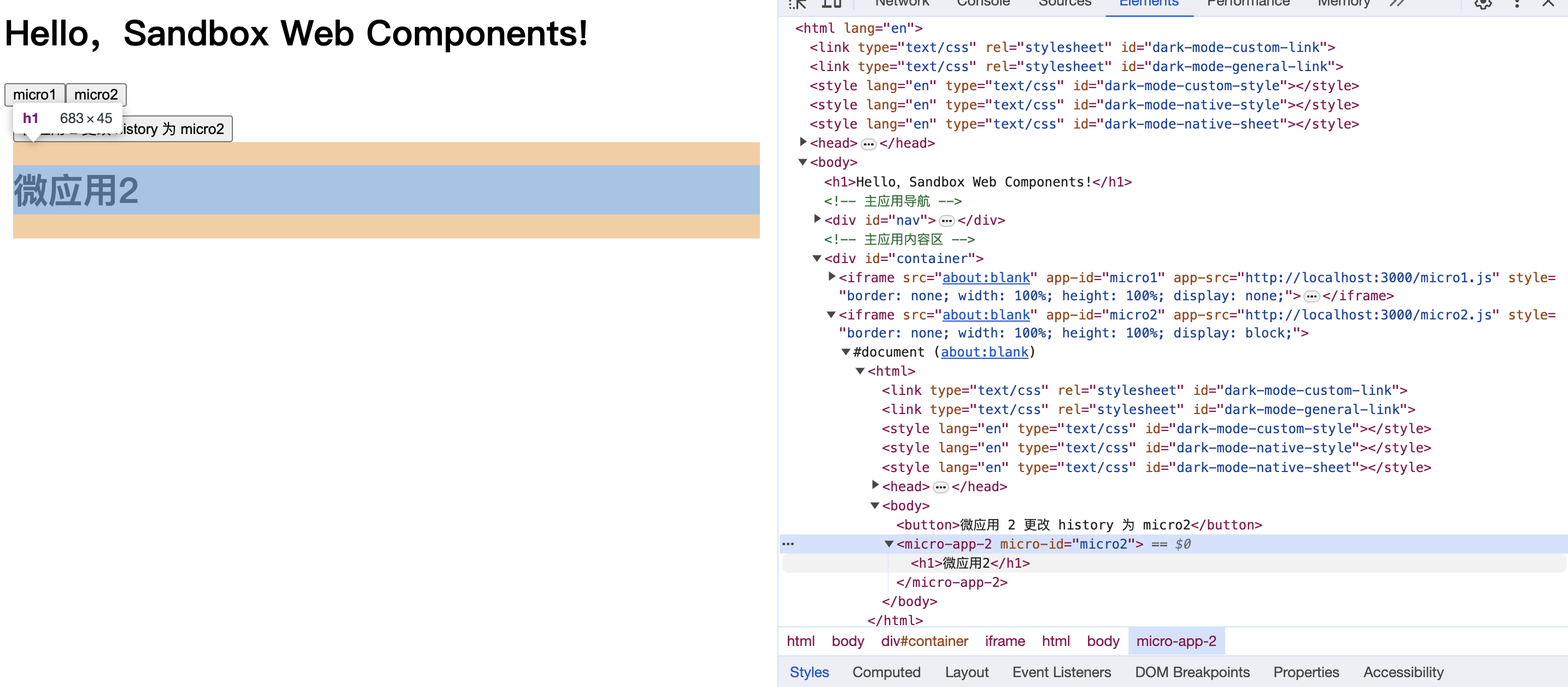The height and width of the screenshot is (687, 1568).
Task: Click ellipsis beside micro-app-2 row
Action: [x=788, y=544]
